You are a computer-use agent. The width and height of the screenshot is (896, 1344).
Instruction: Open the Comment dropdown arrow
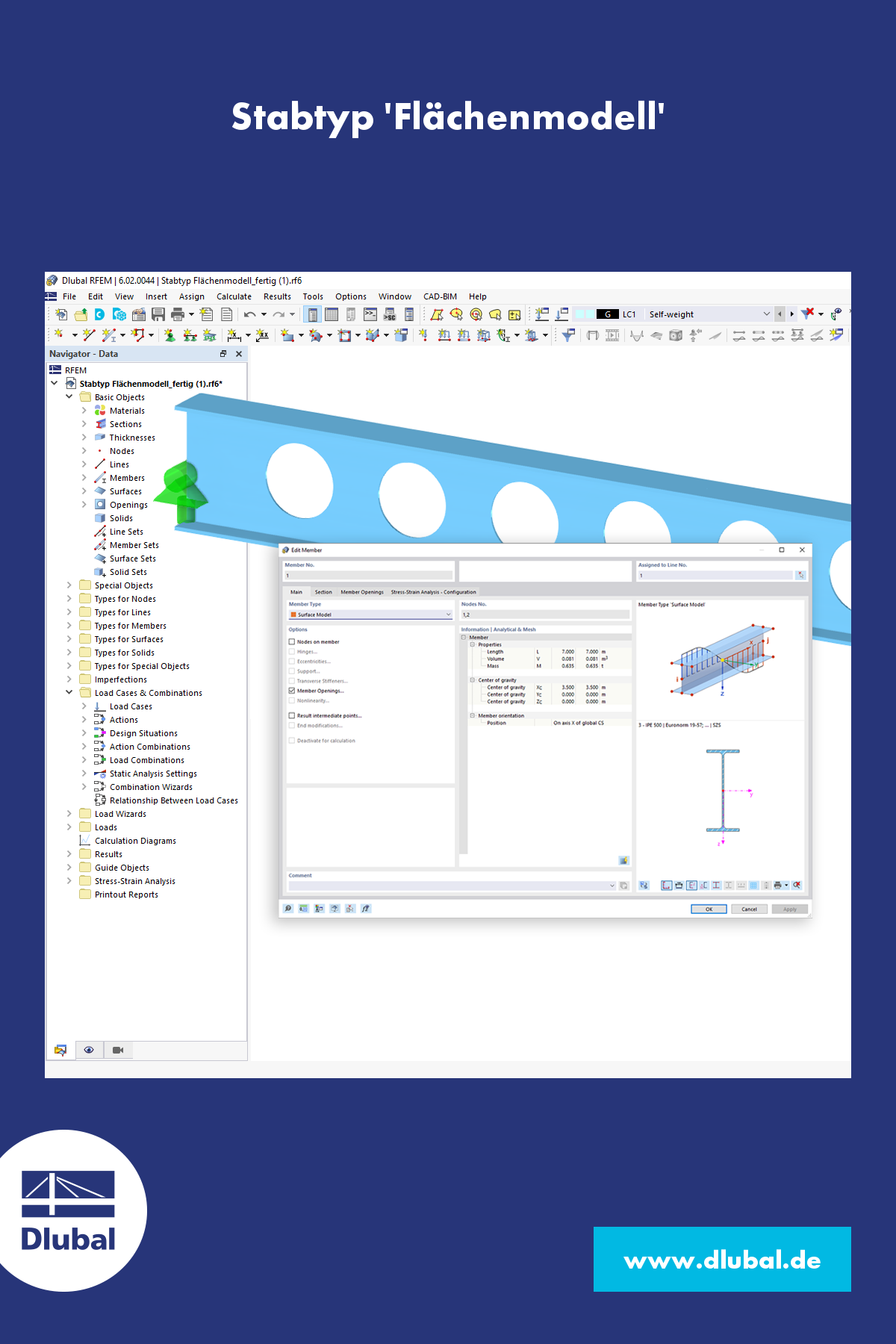pos(612,886)
